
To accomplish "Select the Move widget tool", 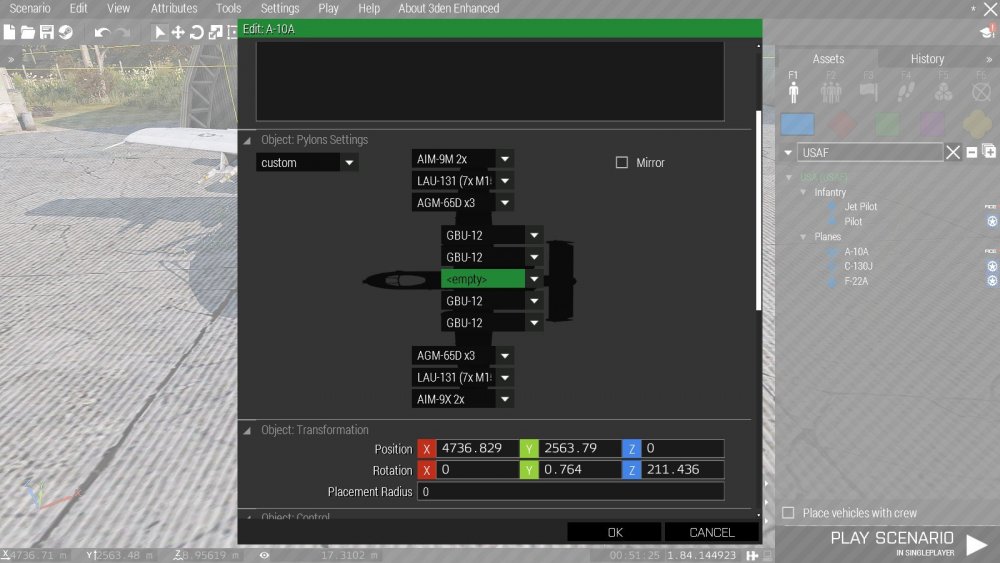I will point(178,32).
